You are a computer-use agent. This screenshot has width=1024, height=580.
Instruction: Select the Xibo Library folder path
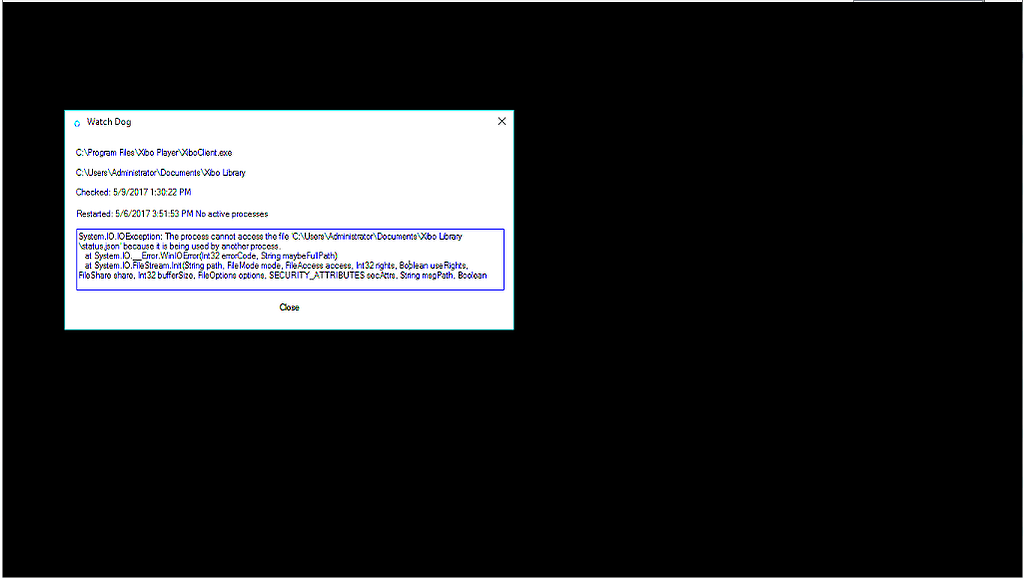(x=159, y=172)
